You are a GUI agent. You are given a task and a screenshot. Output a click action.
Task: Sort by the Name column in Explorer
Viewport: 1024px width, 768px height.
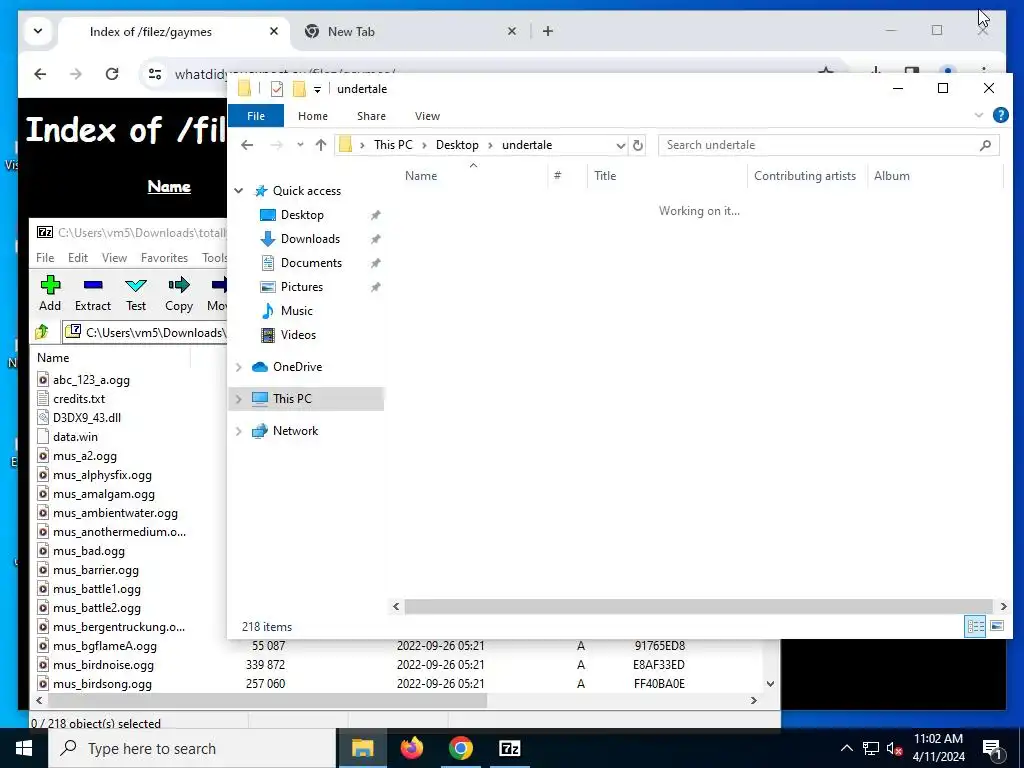(421, 176)
